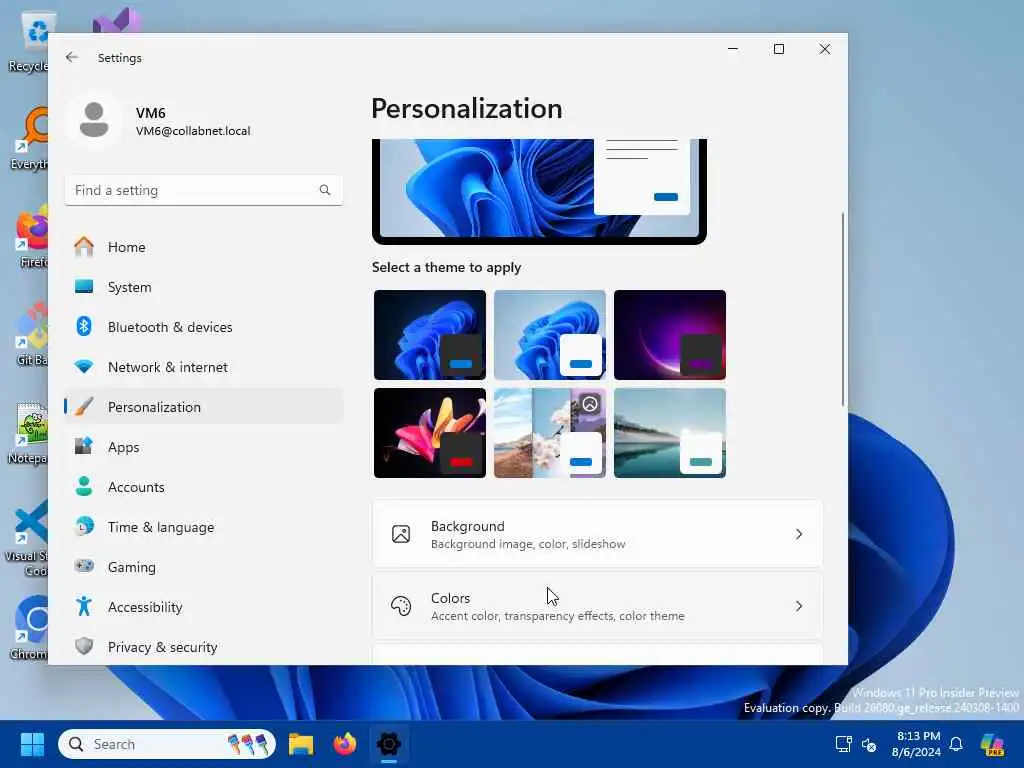Click the Find a setting search box

204,190
